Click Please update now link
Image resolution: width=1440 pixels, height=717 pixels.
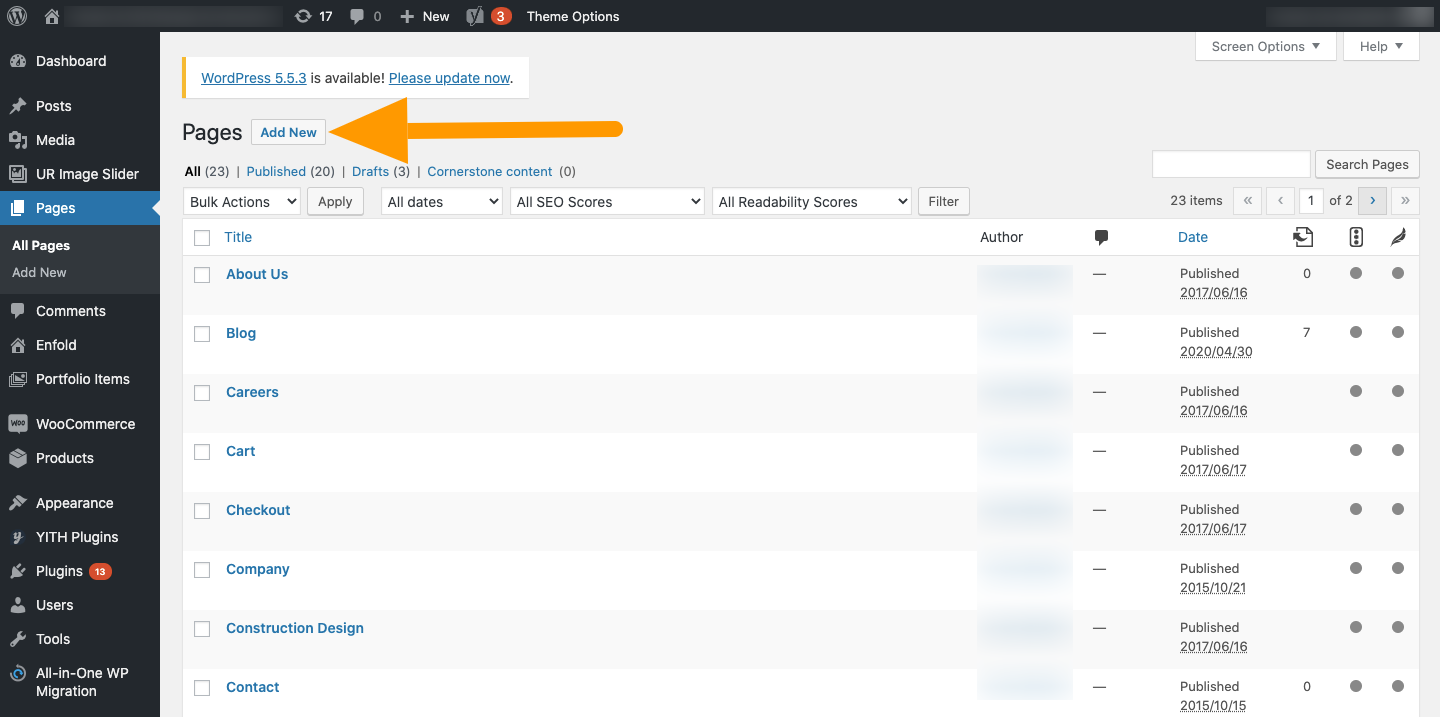(449, 78)
